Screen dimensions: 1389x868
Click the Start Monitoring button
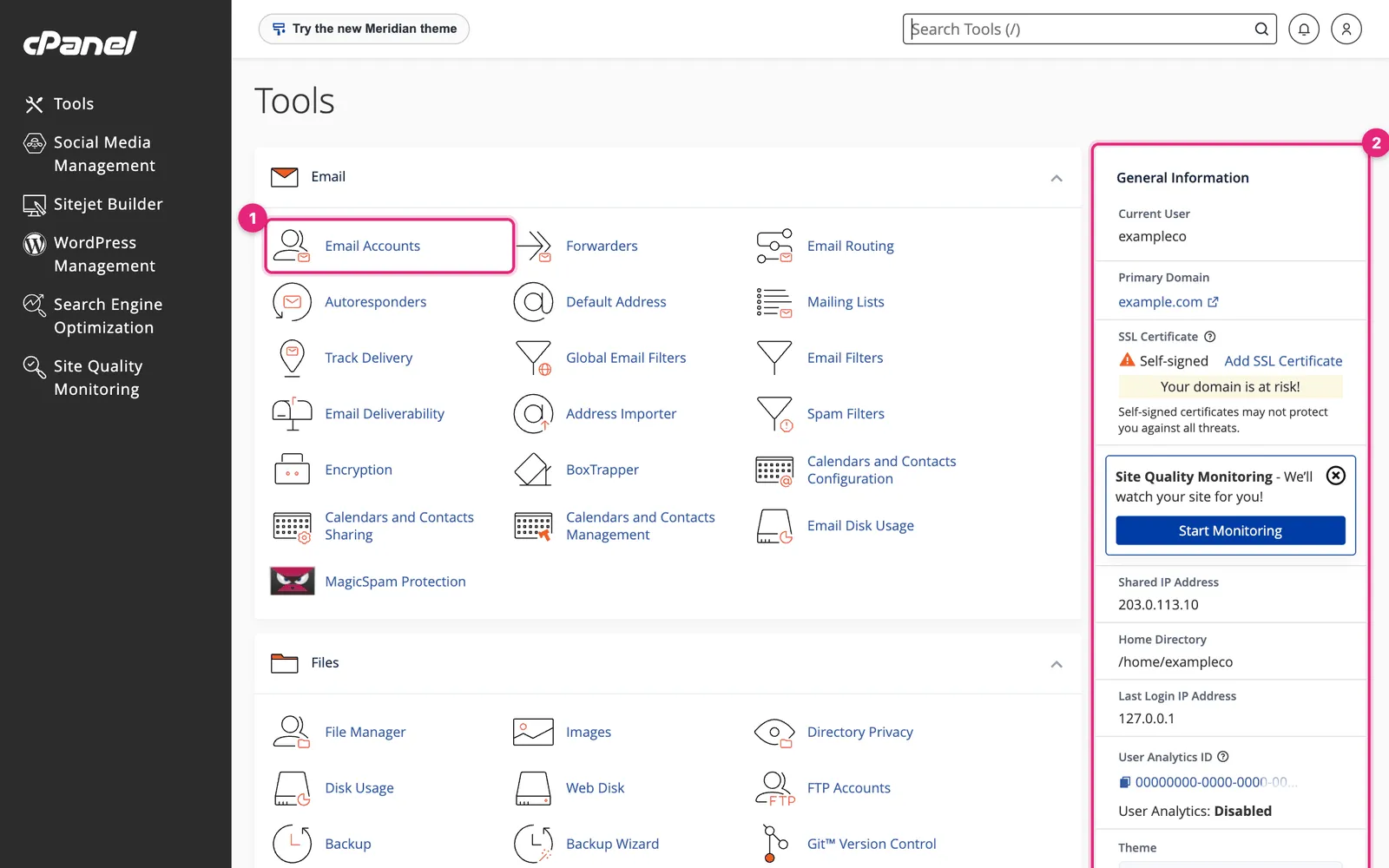pos(1230,530)
